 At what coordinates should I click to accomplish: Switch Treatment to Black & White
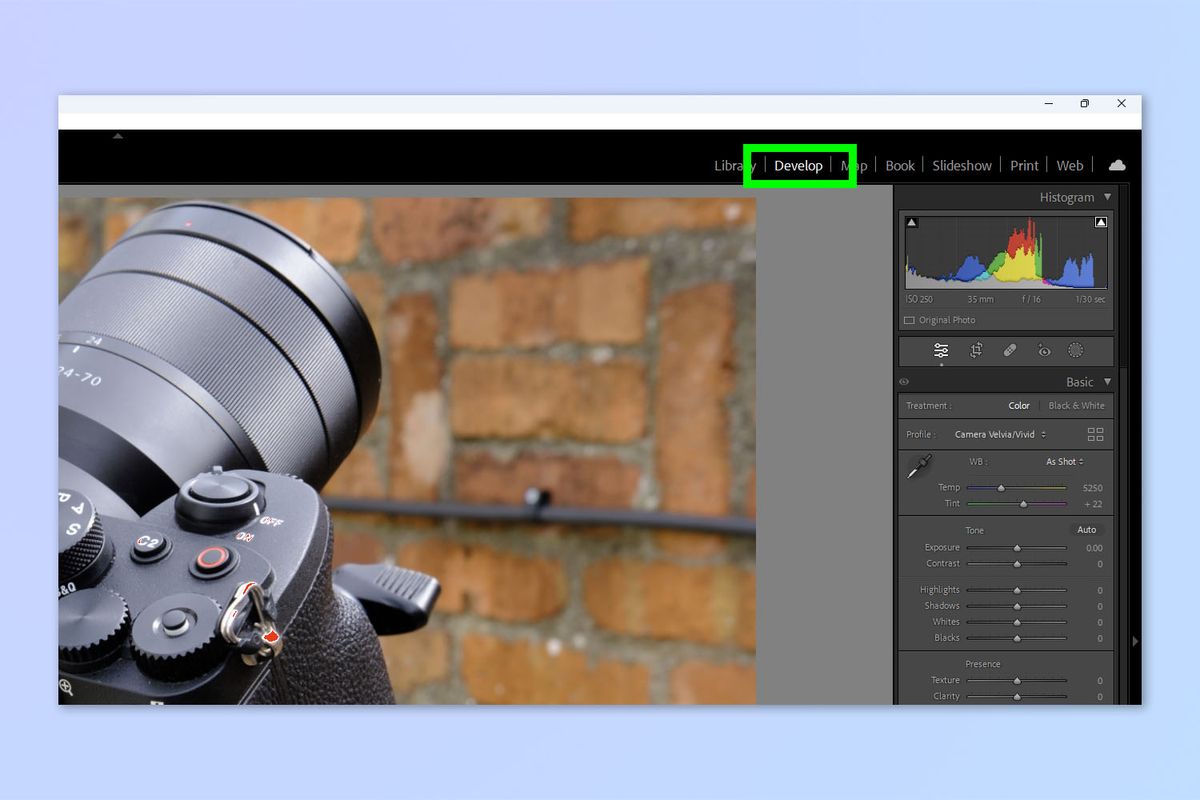[x=1077, y=405]
